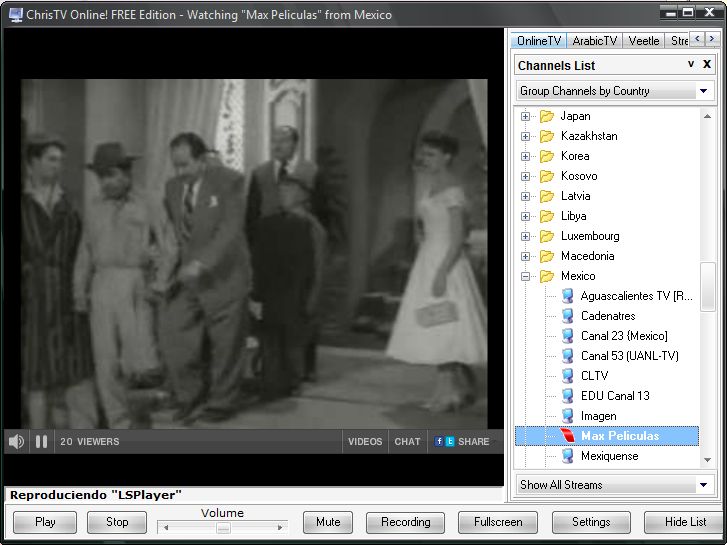
Task: Click the Facebook share icon
Action: [439, 441]
